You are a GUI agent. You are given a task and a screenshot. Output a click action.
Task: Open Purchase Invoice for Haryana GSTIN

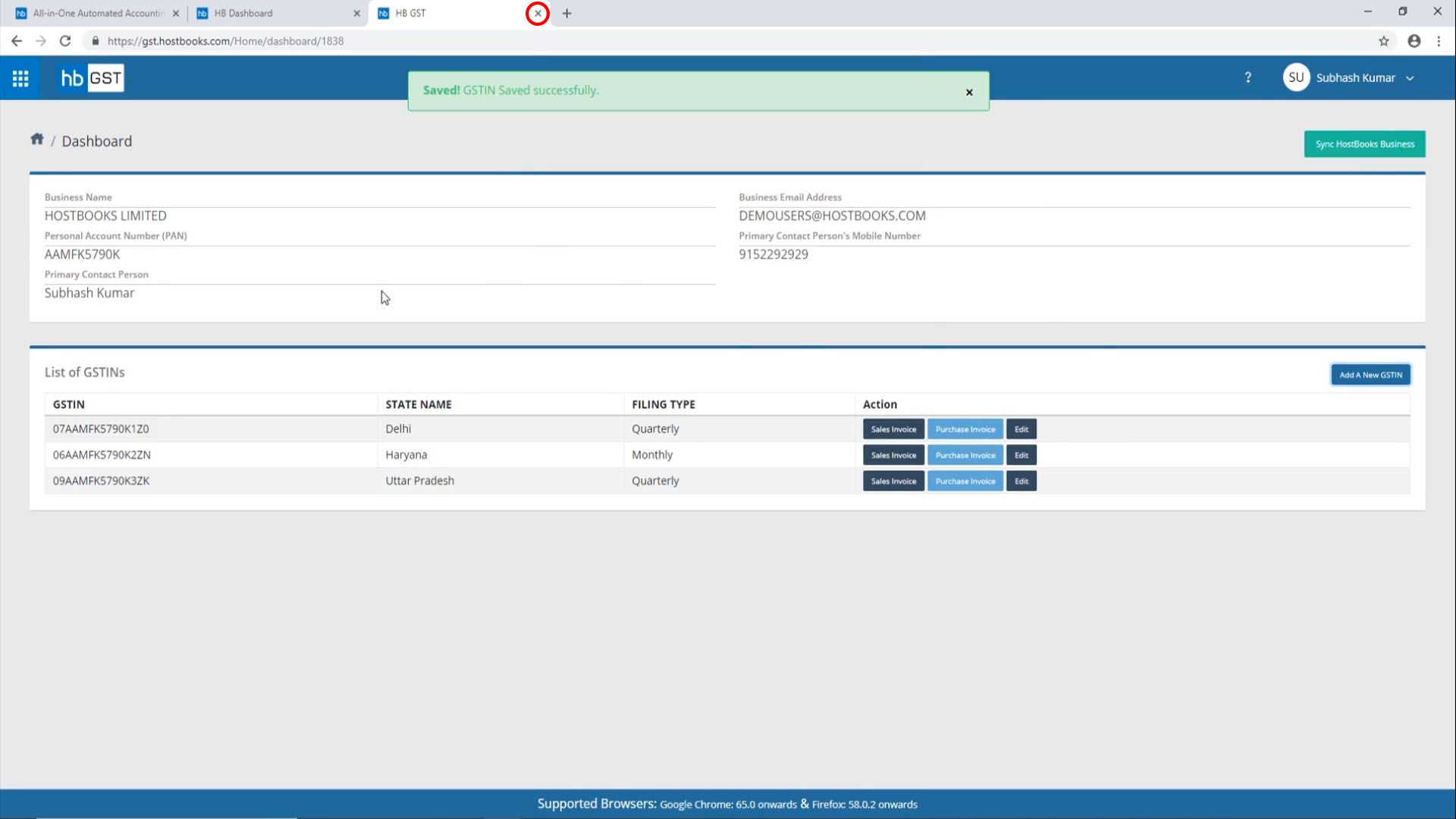965,455
